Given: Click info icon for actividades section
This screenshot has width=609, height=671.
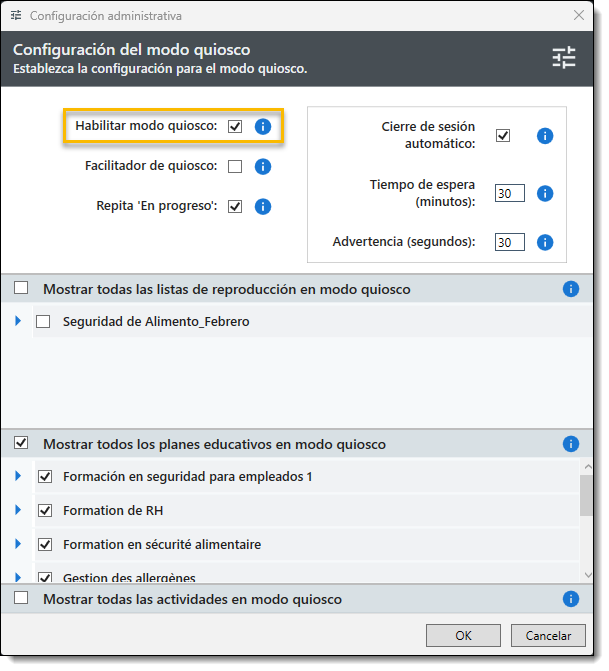Looking at the screenshot, I should pos(571,599).
